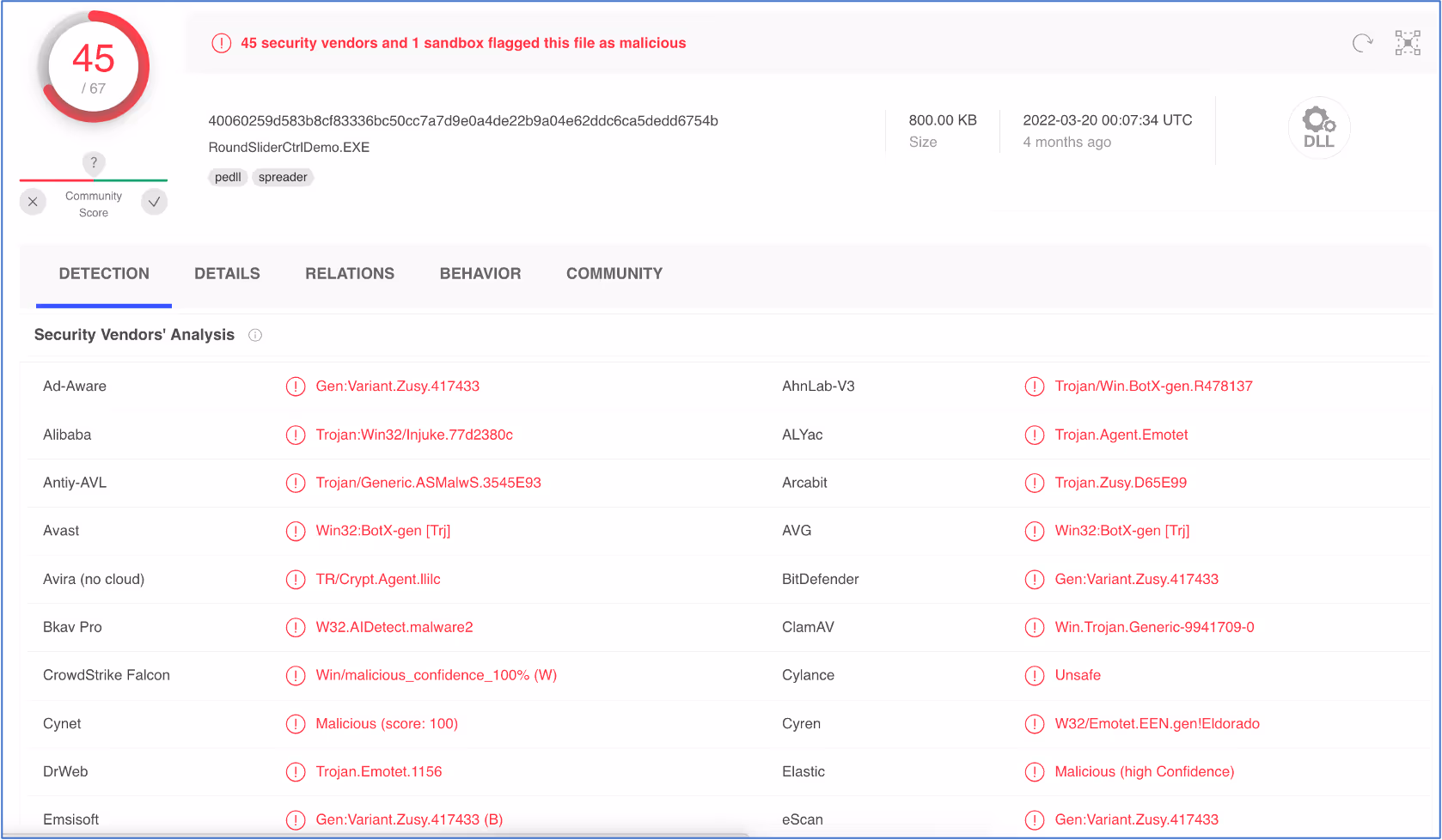This screenshot has width=1442, height=840.
Task: Click the 45 detection score gauge
Action: tap(94, 67)
